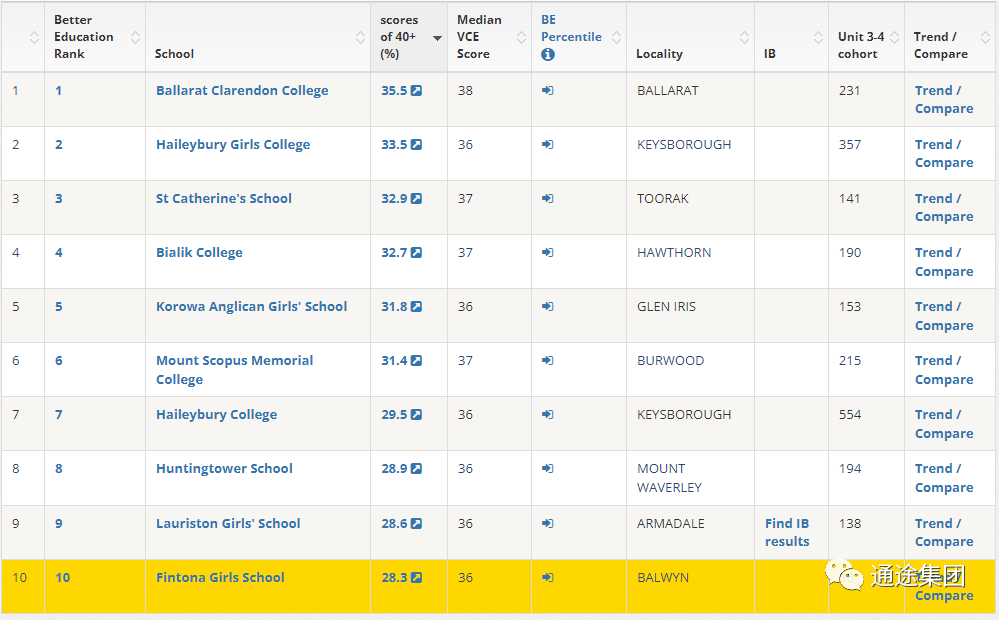Click Better Education Rank link 1
Image resolution: width=999 pixels, height=620 pixels.
coord(59,90)
